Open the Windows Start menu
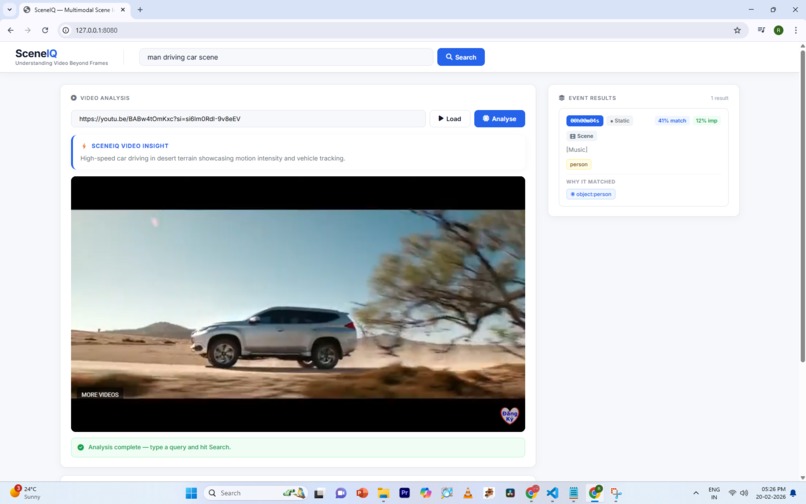The height and width of the screenshot is (504, 806). (191, 493)
